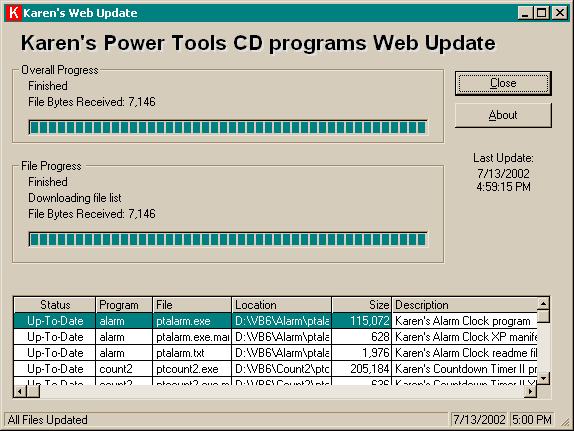This screenshot has height=431, width=574.
Task: Close window with title bar X
Action: coord(560,13)
